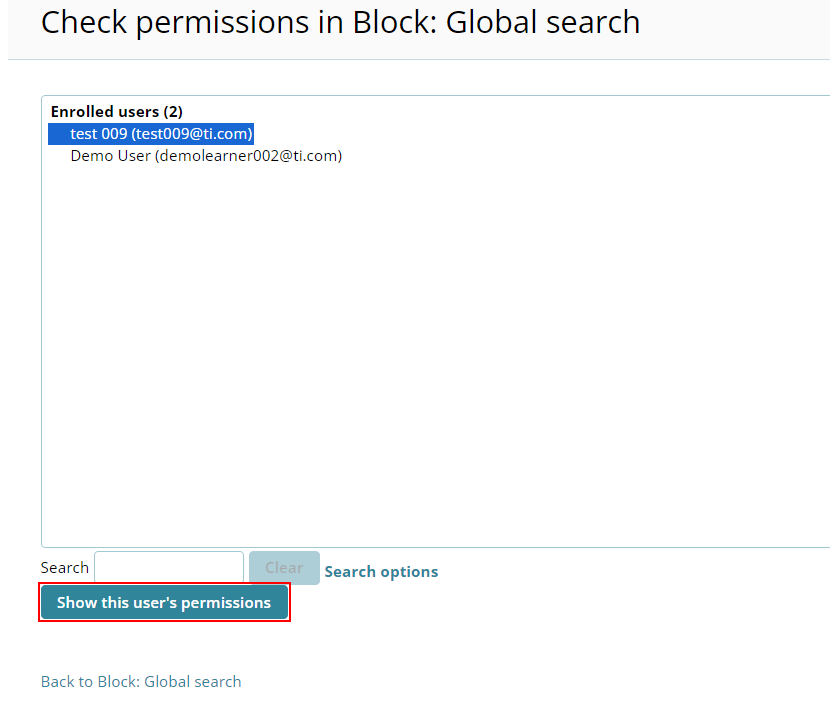The image size is (830, 711).
Task: Click the highlighted blue selected user row
Action: tap(151, 134)
